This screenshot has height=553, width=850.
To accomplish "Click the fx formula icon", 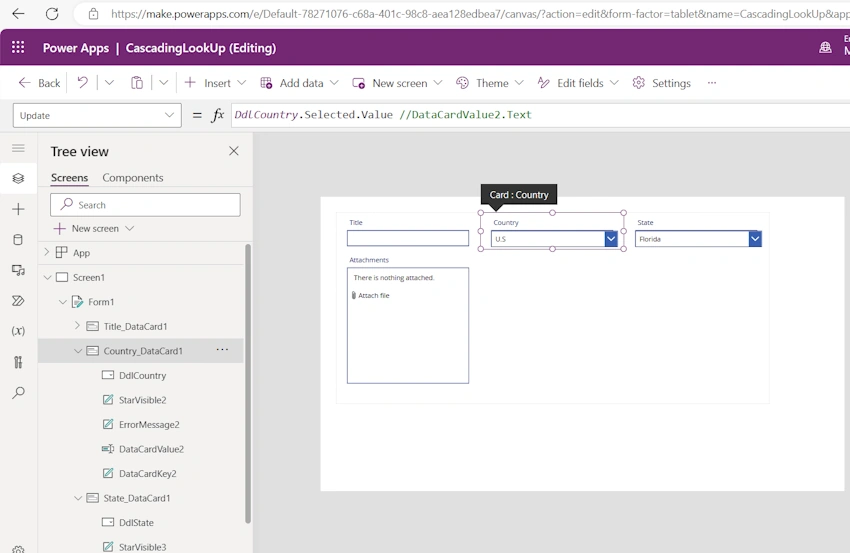I will [217, 115].
